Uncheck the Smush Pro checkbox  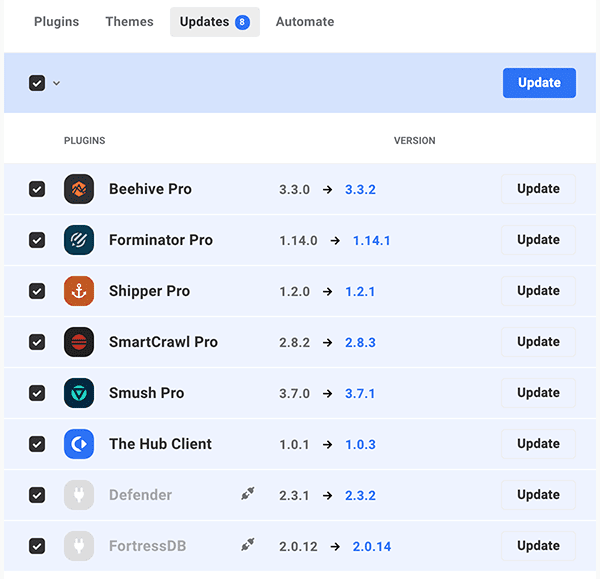[37, 393]
